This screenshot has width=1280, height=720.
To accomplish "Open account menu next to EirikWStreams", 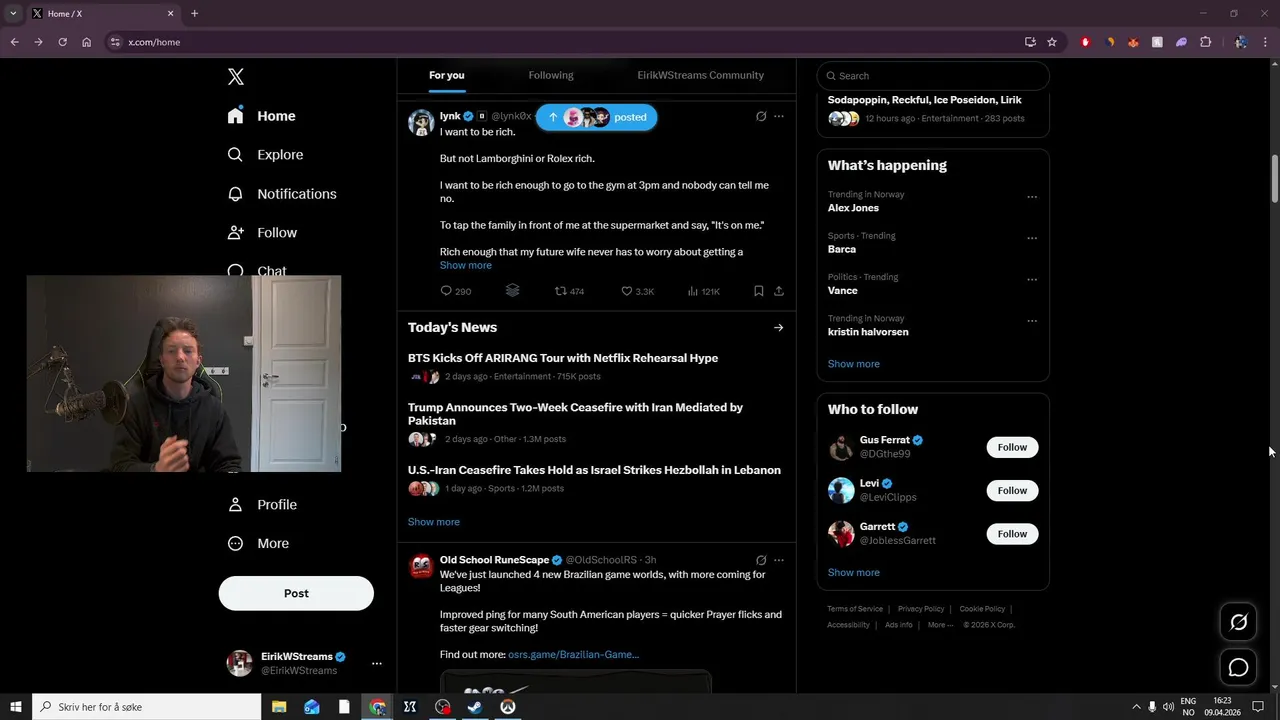I will [x=376, y=663].
